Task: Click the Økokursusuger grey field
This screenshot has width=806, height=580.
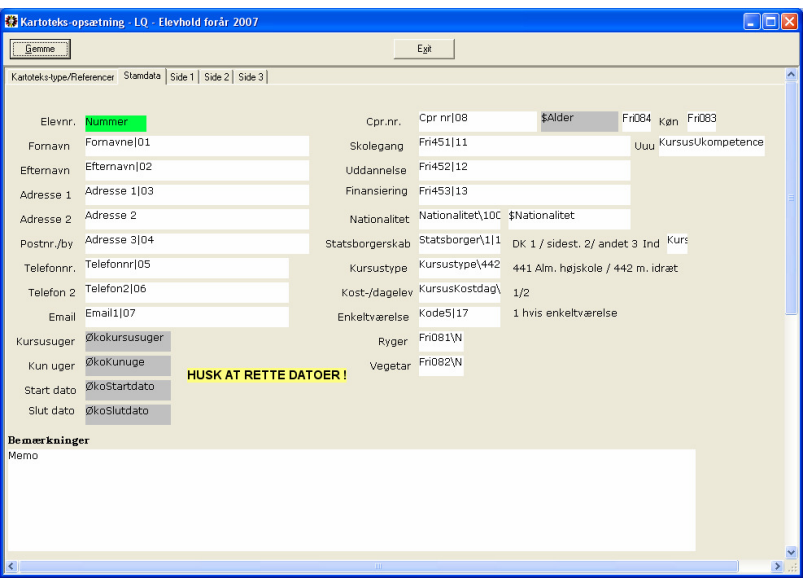Action: (x=128, y=341)
